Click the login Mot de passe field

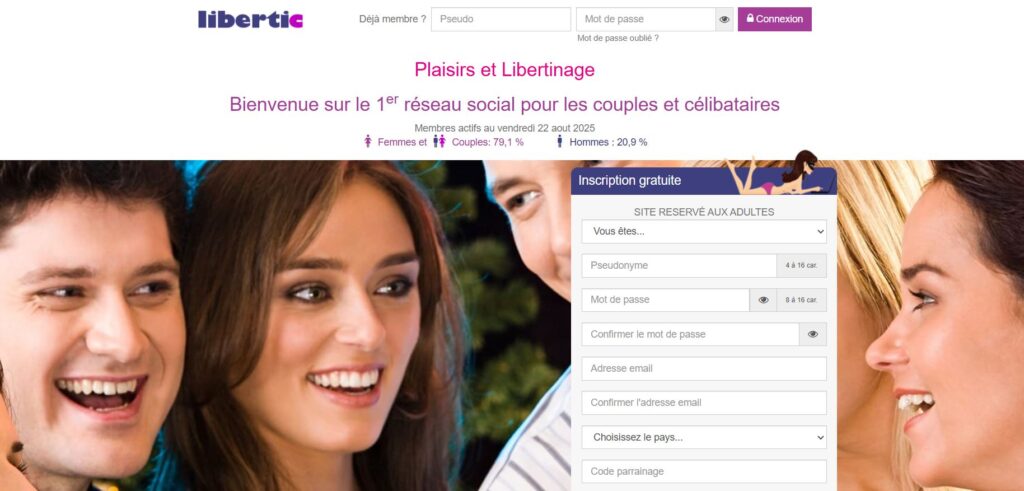[x=646, y=20]
